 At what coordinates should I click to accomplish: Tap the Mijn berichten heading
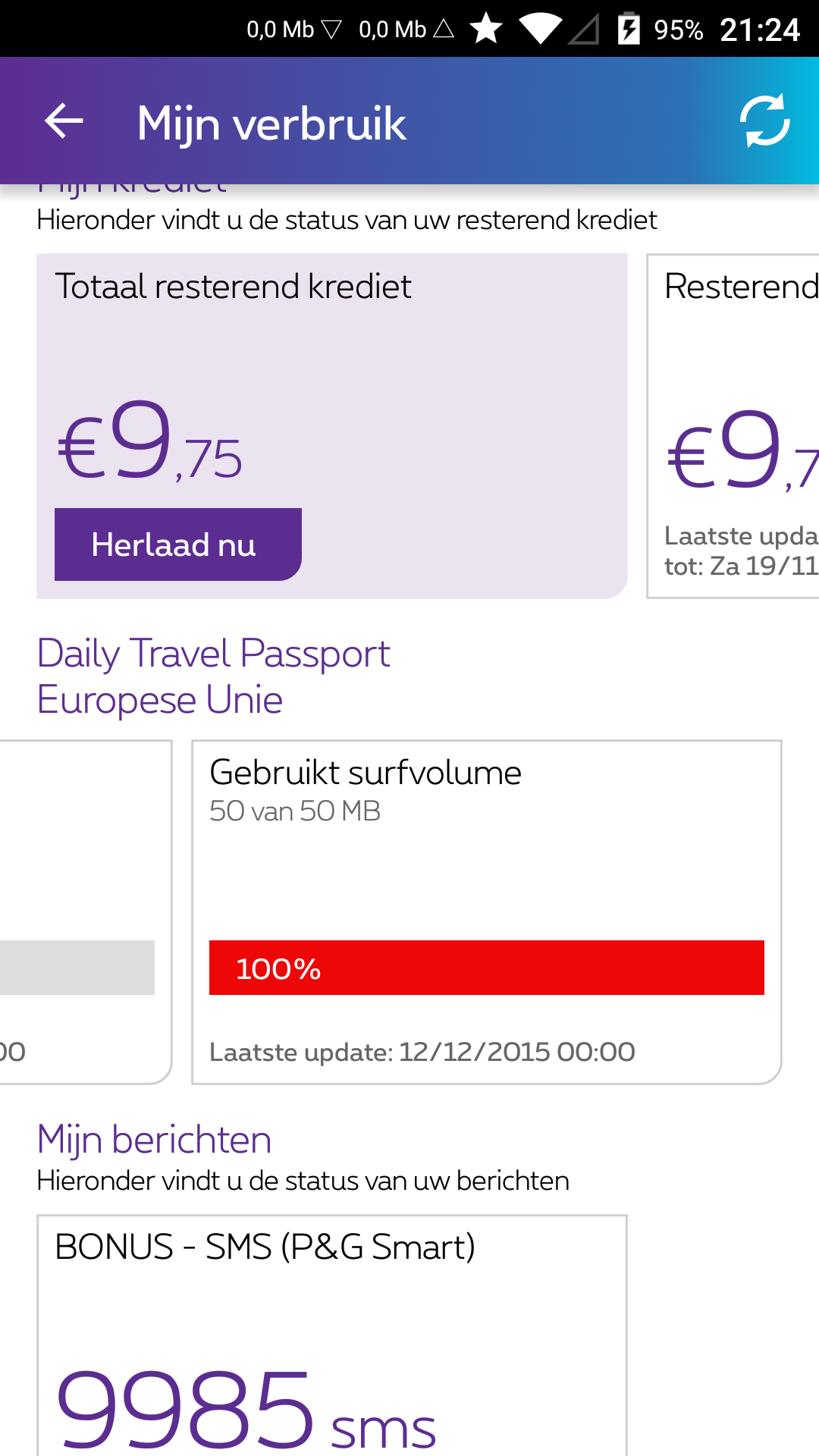click(x=154, y=1139)
